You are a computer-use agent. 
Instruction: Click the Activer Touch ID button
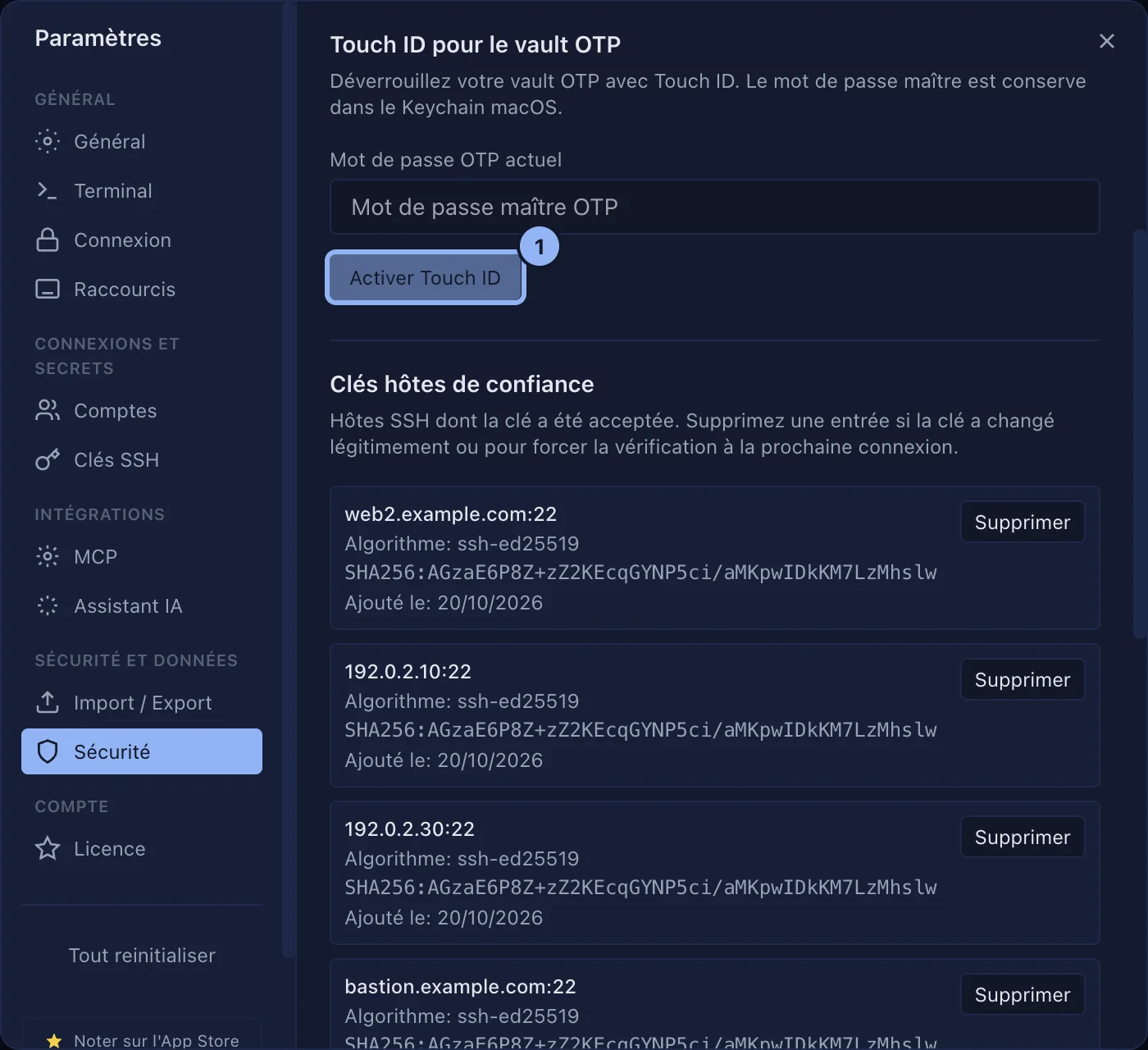coord(426,277)
